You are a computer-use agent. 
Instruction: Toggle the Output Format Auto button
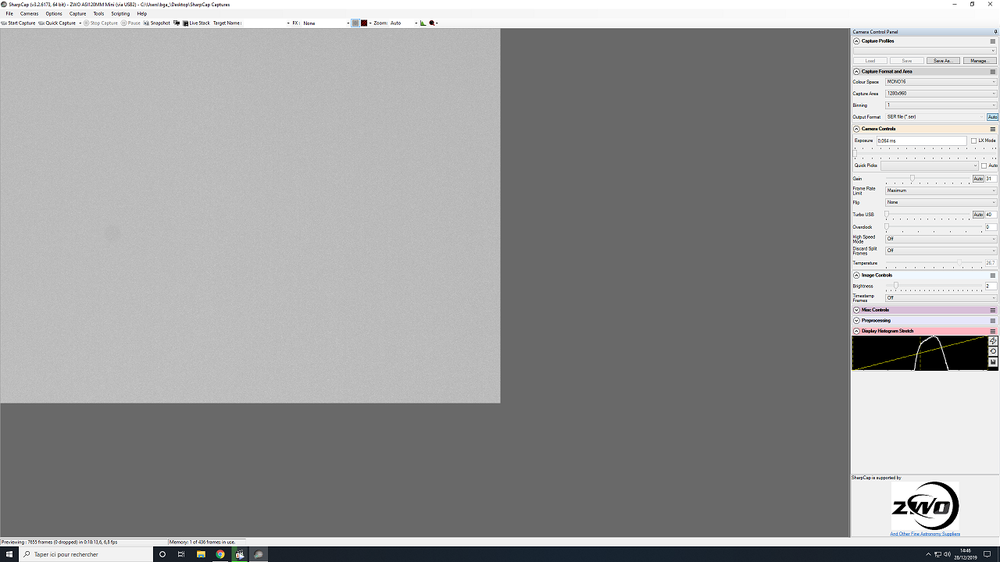tap(992, 117)
